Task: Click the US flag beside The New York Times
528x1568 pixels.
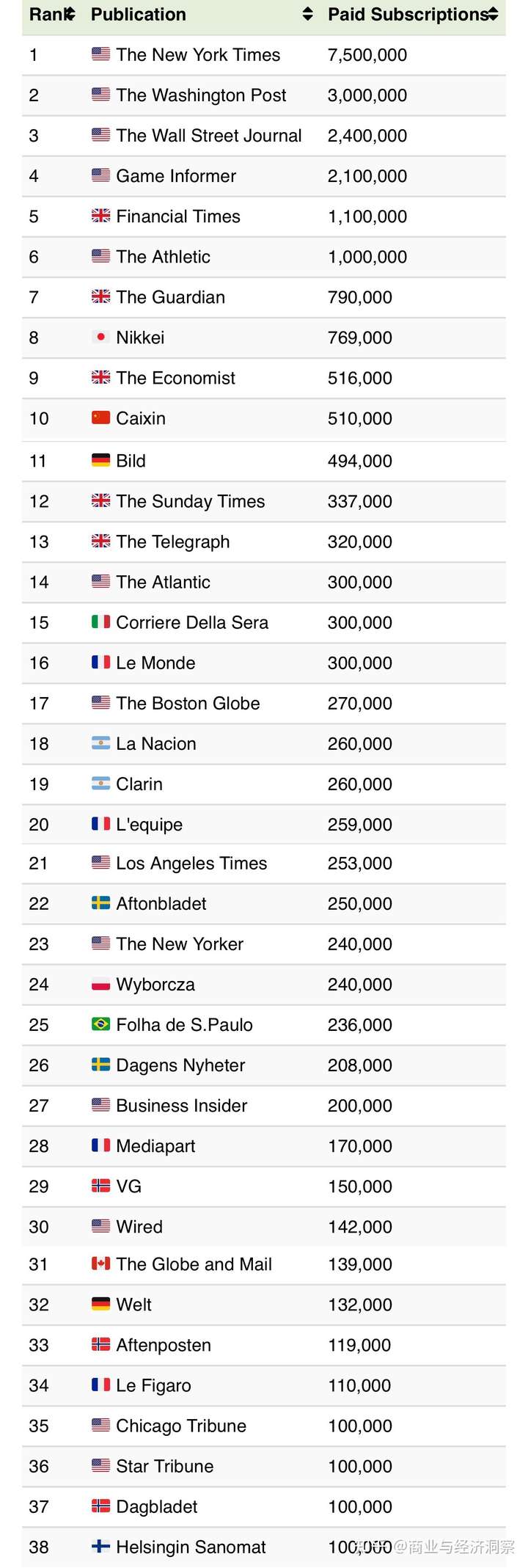Action: point(101,54)
